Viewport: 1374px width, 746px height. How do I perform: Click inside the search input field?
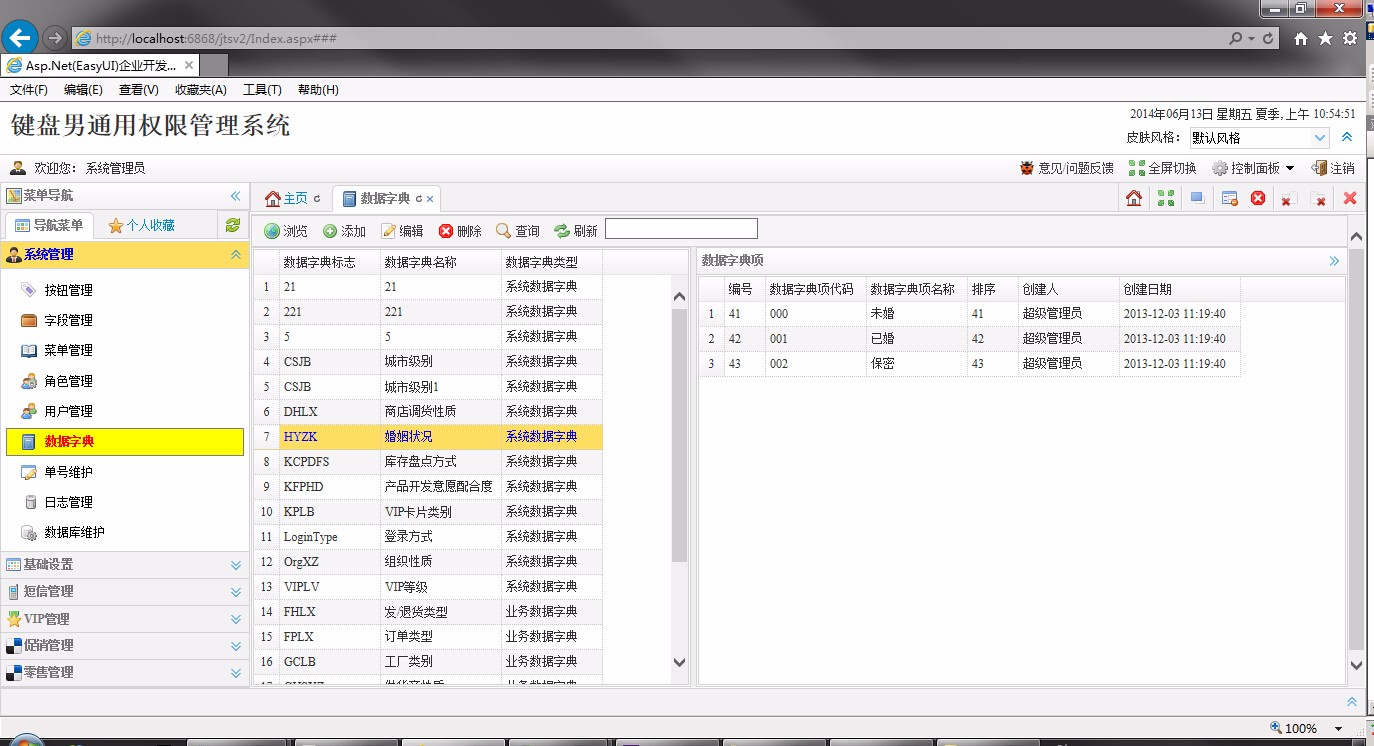tap(681, 228)
